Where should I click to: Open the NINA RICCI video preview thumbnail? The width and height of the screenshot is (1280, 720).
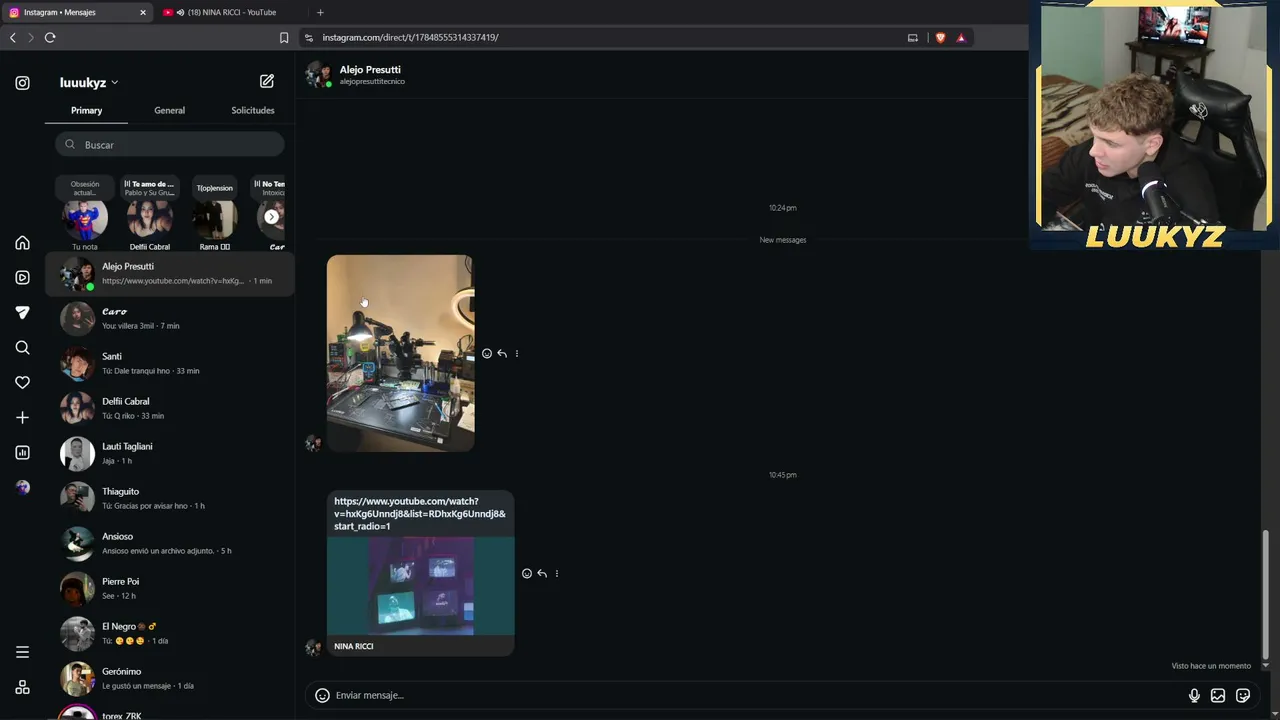click(x=420, y=586)
